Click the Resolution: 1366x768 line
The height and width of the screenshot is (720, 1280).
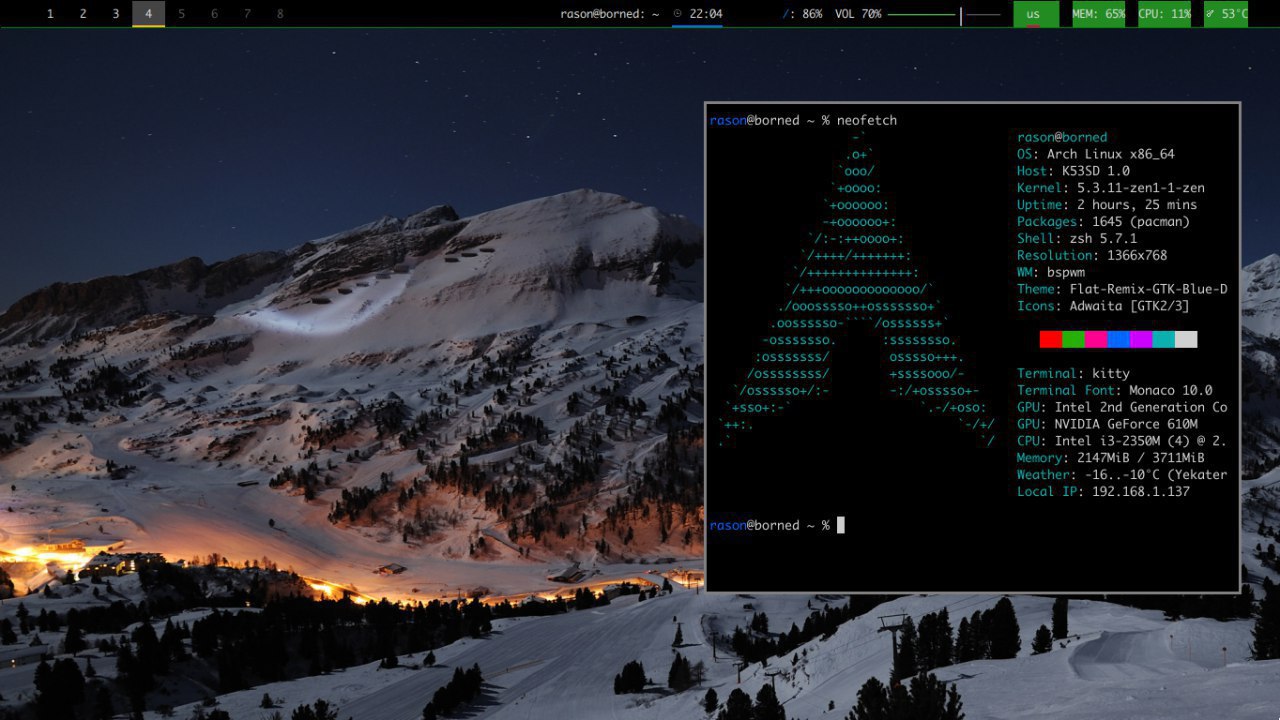coord(1092,256)
